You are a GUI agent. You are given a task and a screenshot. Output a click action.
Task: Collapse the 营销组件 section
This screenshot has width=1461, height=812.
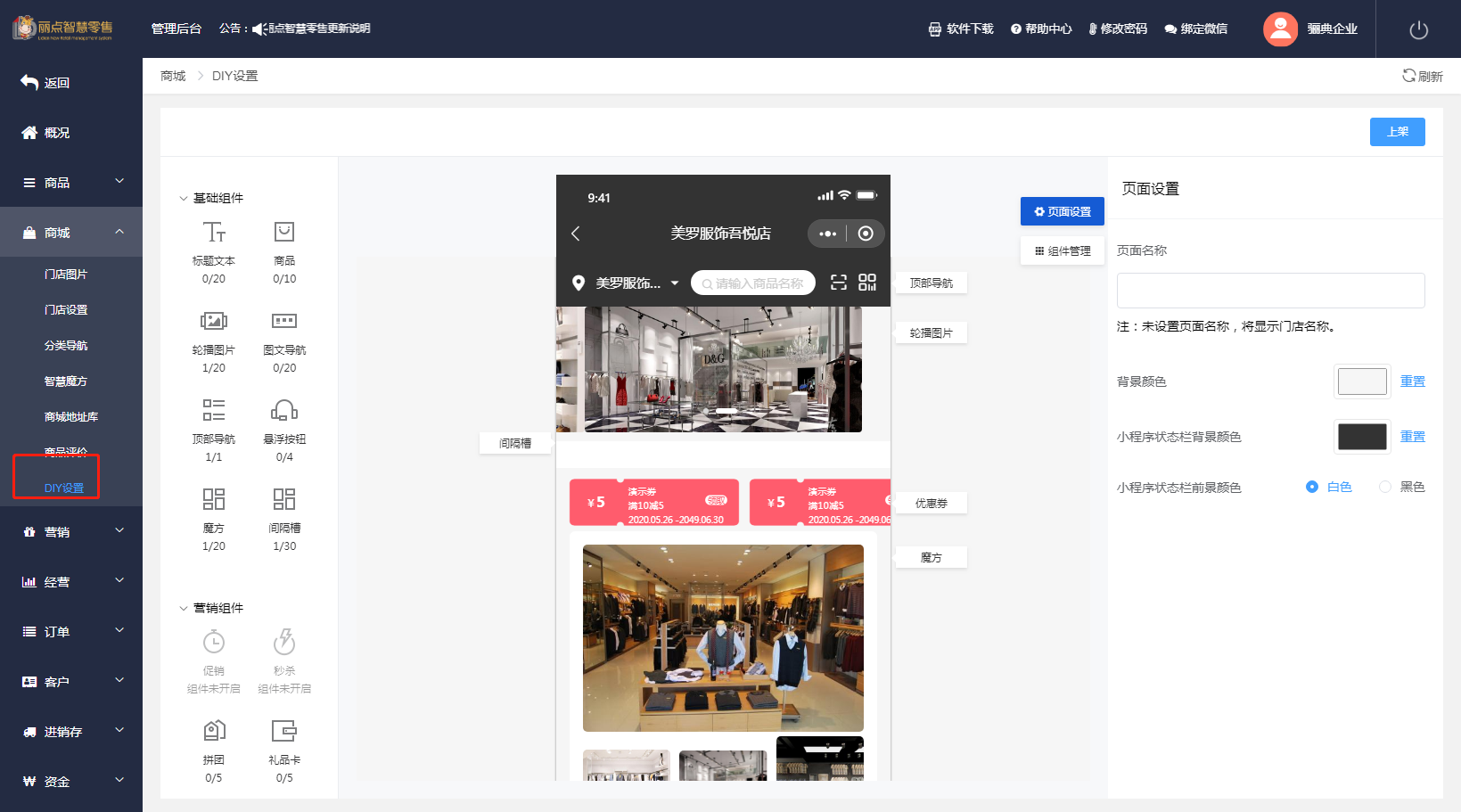click(x=211, y=608)
